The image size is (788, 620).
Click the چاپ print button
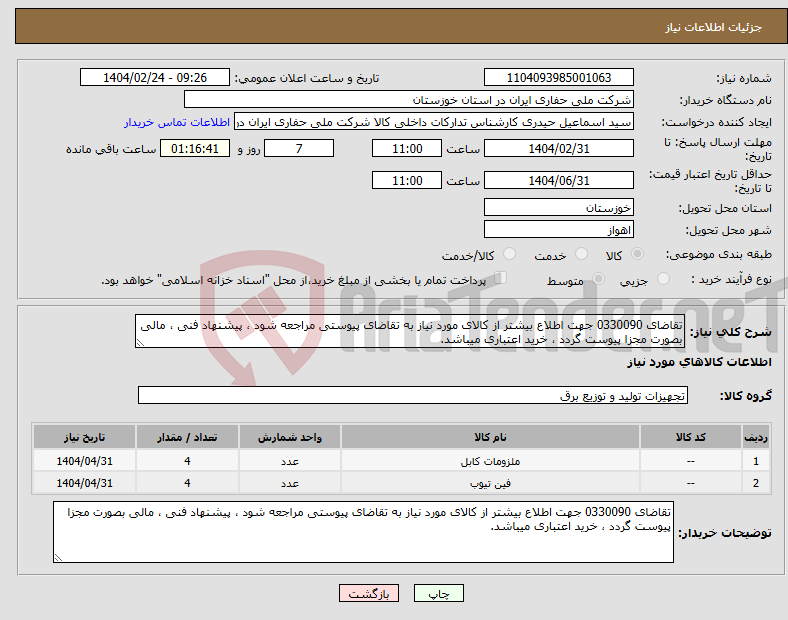point(439,593)
